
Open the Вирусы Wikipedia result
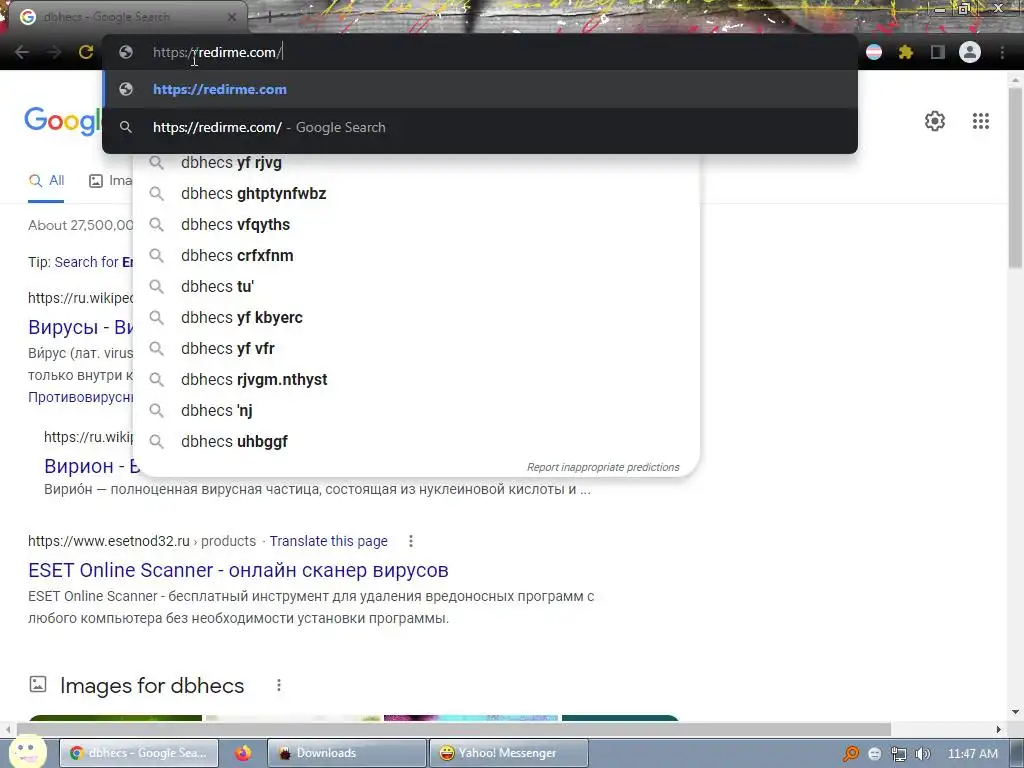click(x=80, y=327)
